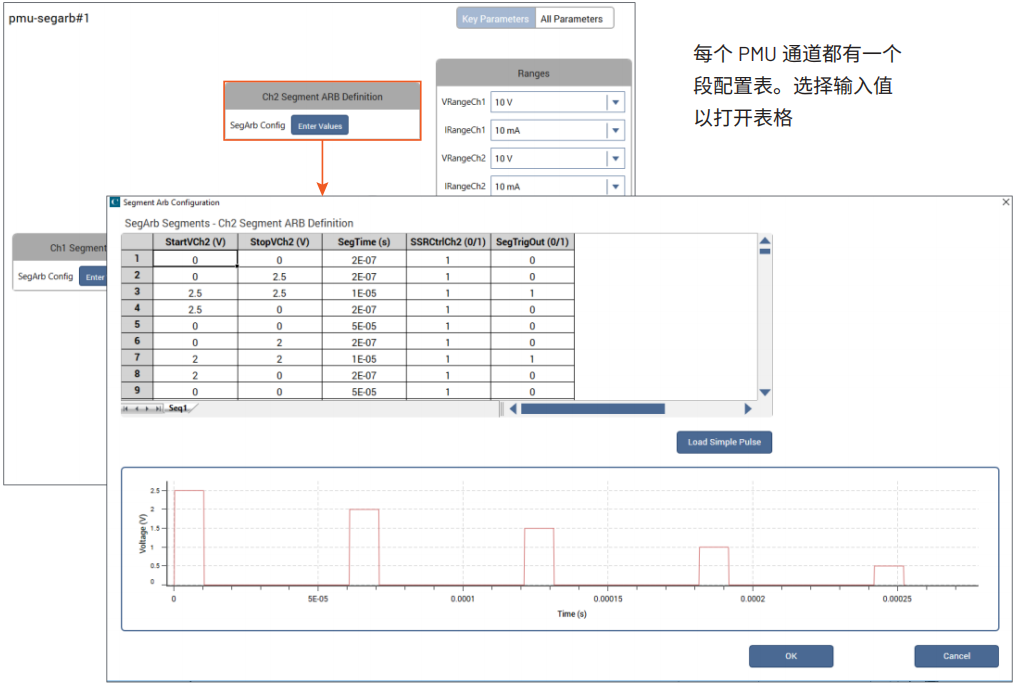Select row header 7
This screenshot has height=687, width=1017.
137,358
